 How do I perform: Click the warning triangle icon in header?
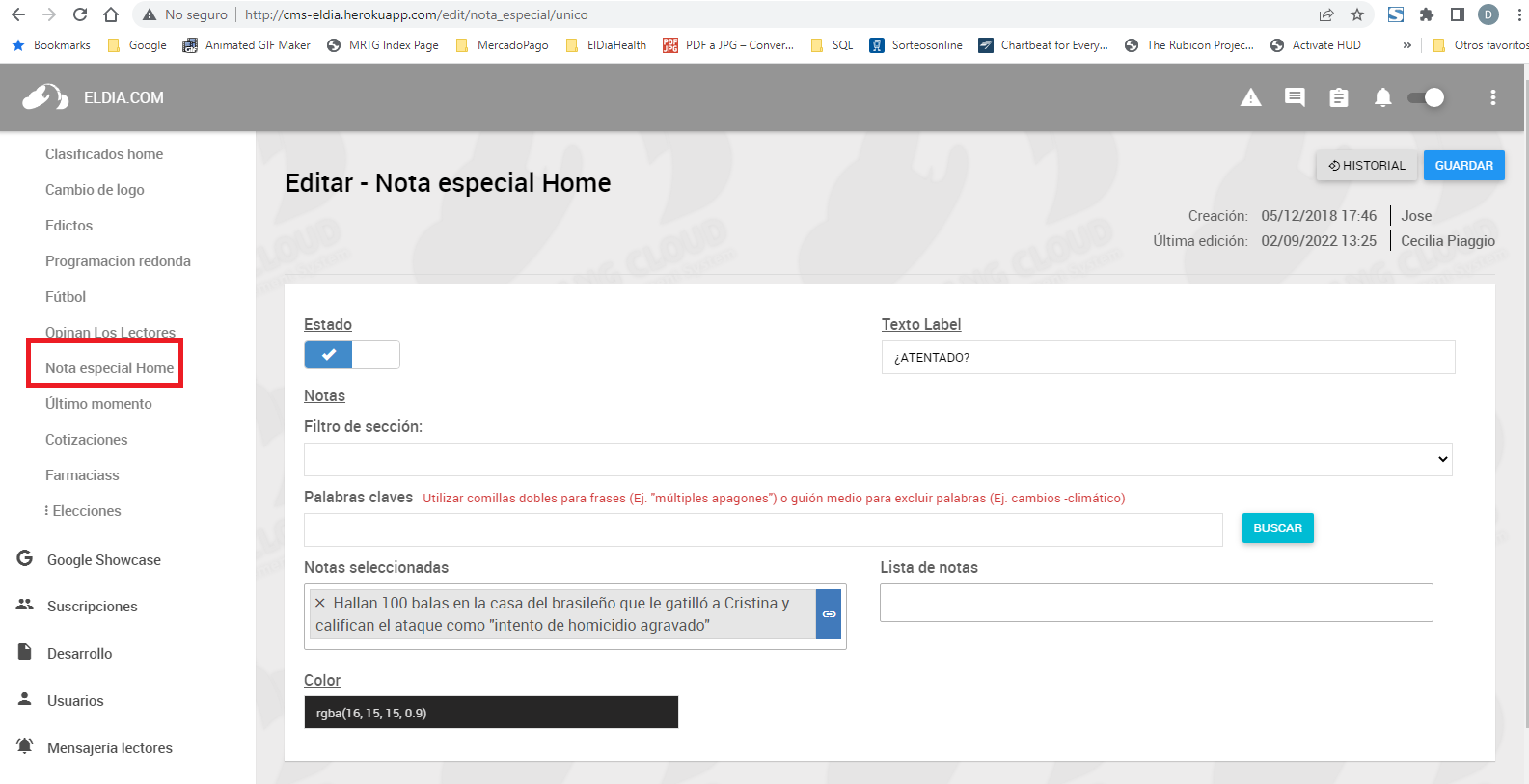1250,97
